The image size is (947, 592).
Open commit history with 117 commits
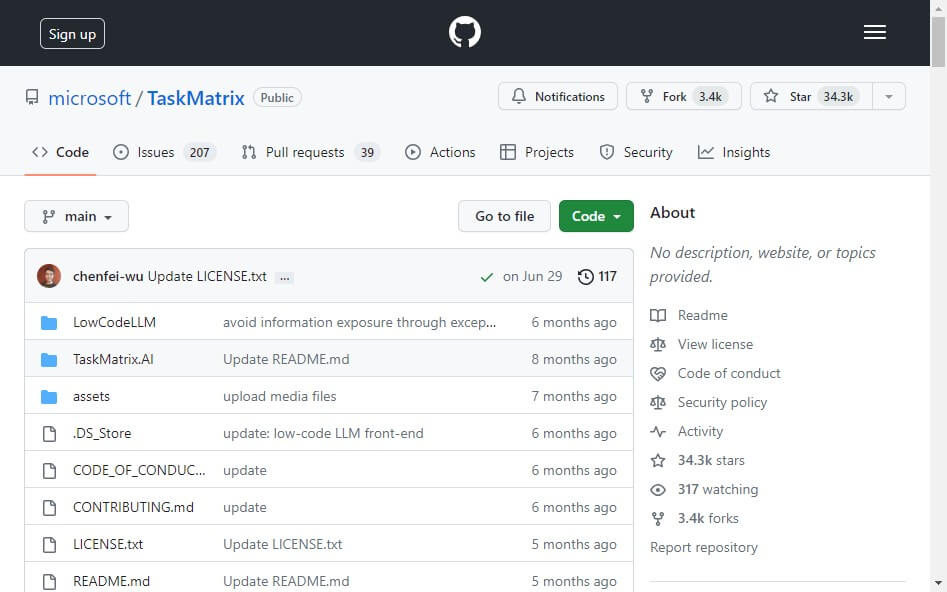(x=597, y=276)
